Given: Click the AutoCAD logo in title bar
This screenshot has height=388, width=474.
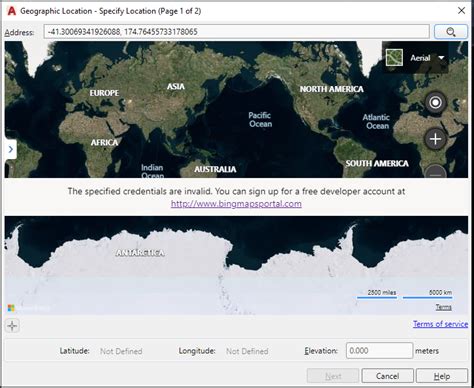Looking at the screenshot, I should (12, 11).
